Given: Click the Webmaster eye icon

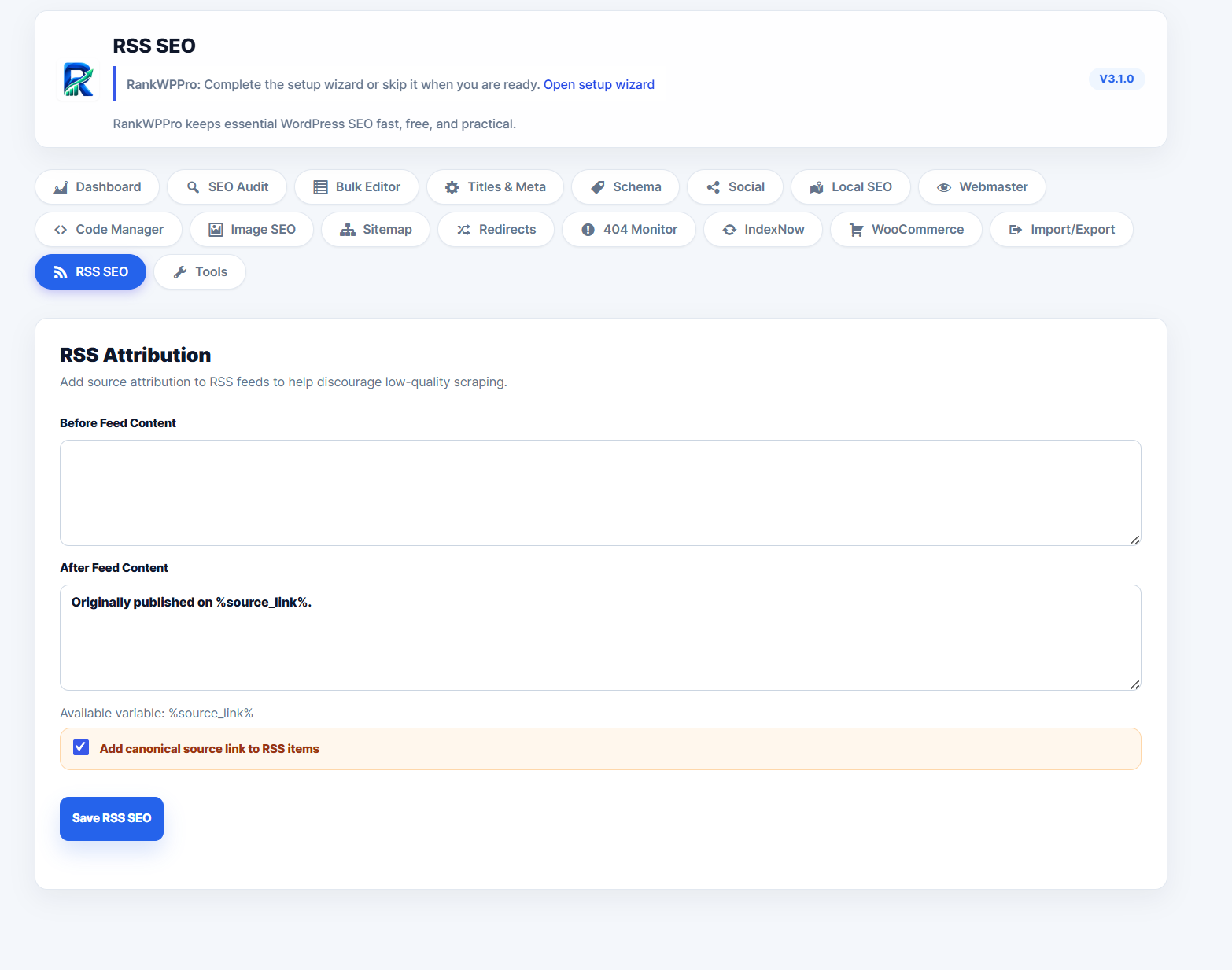Looking at the screenshot, I should coord(944,187).
